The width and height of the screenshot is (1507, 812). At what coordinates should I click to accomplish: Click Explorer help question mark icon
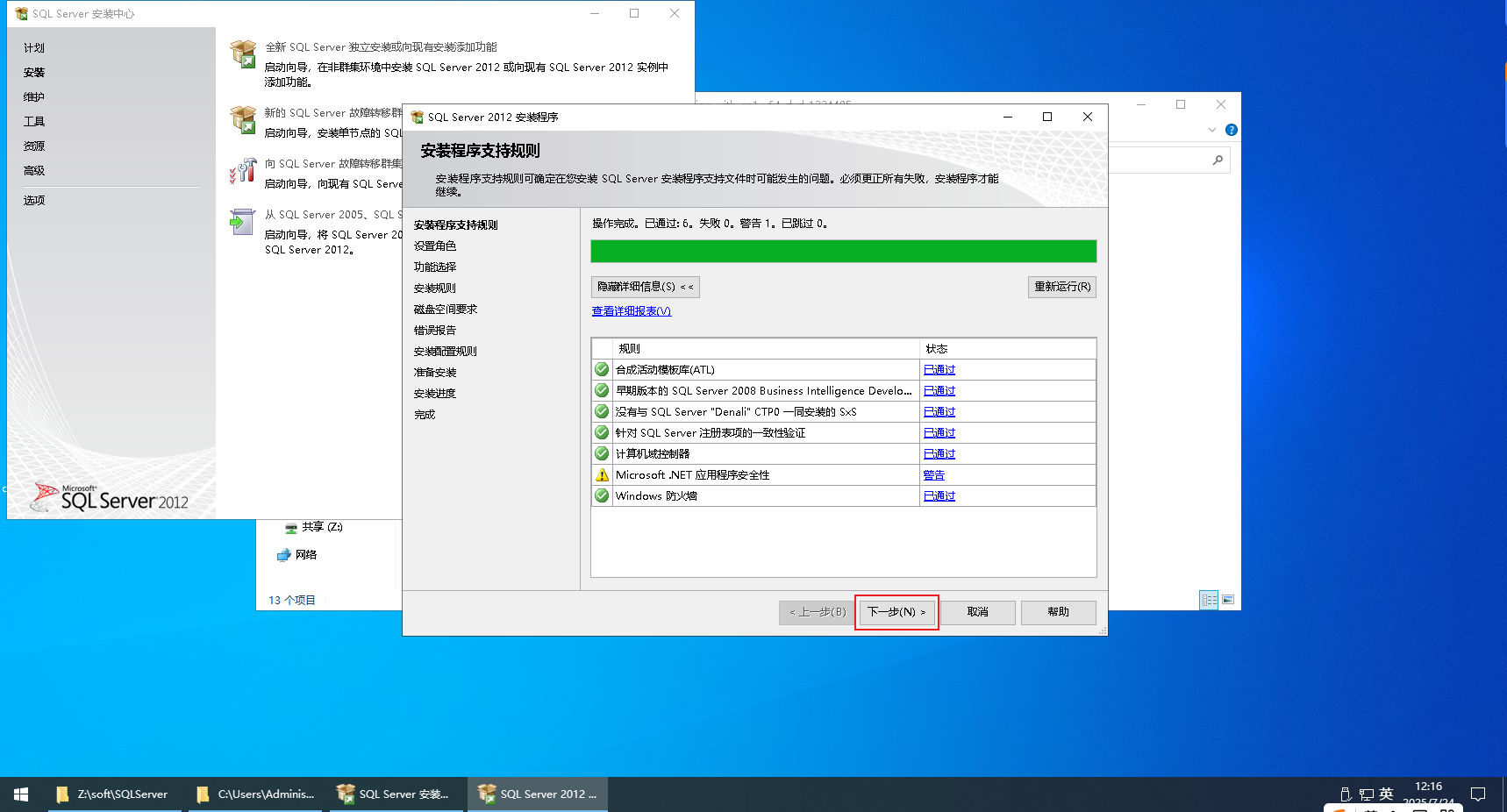coord(1232,130)
